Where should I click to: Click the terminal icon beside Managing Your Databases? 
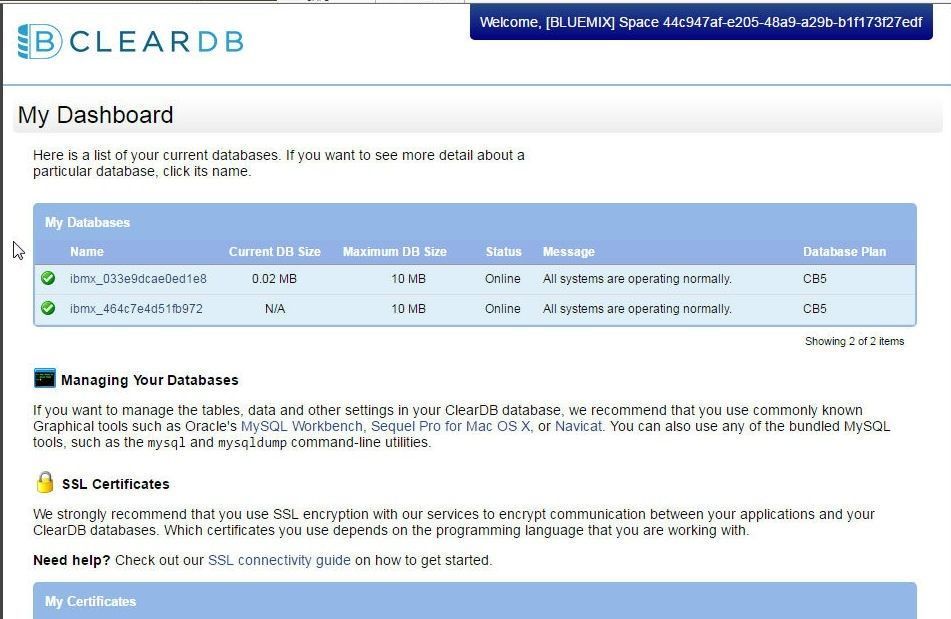click(45, 378)
